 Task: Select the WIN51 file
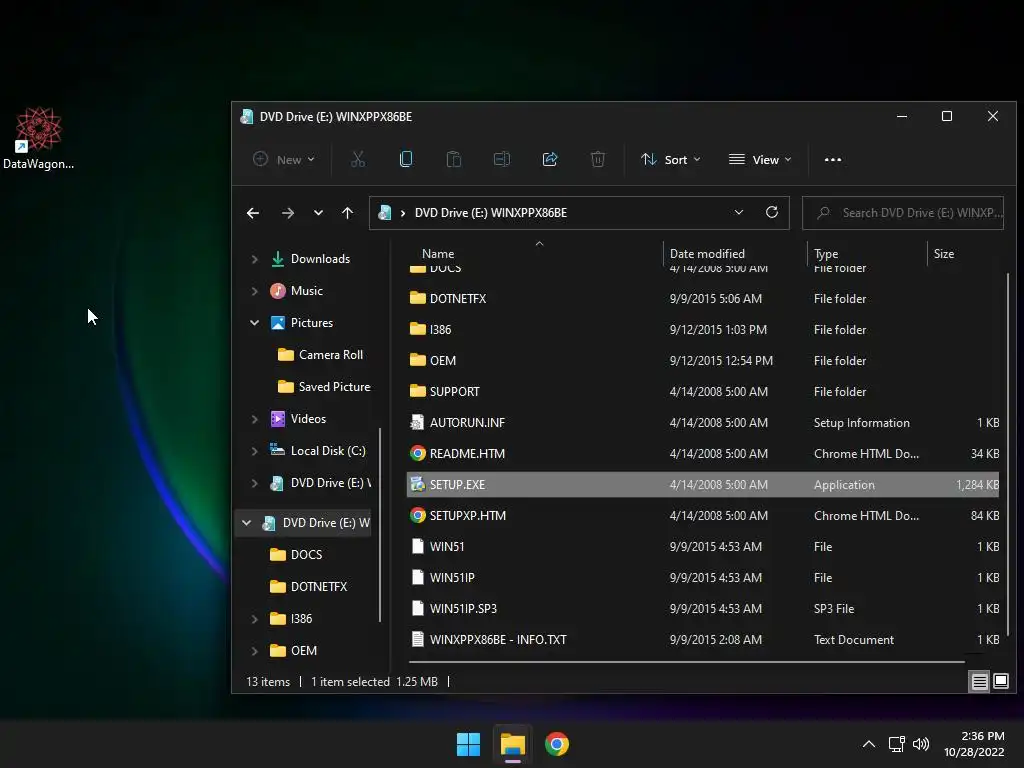point(703,547)
